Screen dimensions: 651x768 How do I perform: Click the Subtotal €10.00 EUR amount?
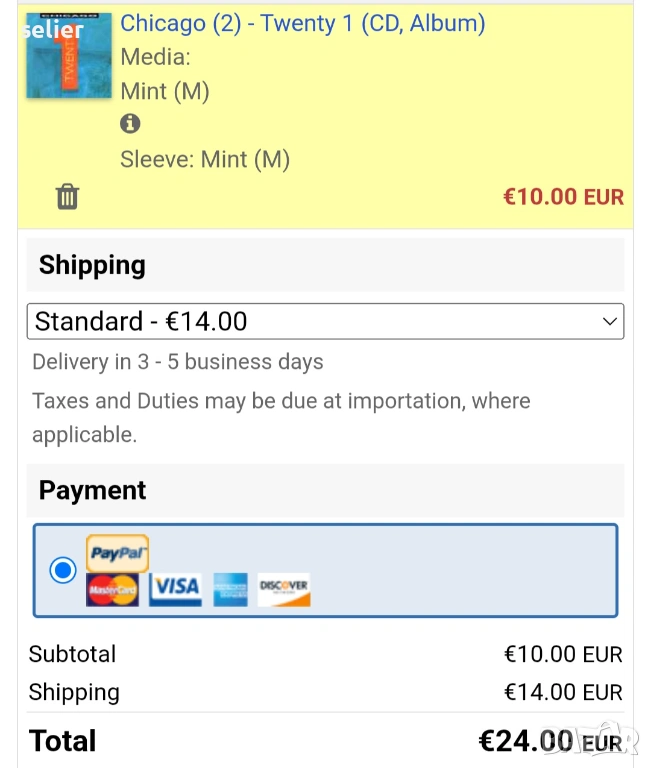tap(563, 654)
